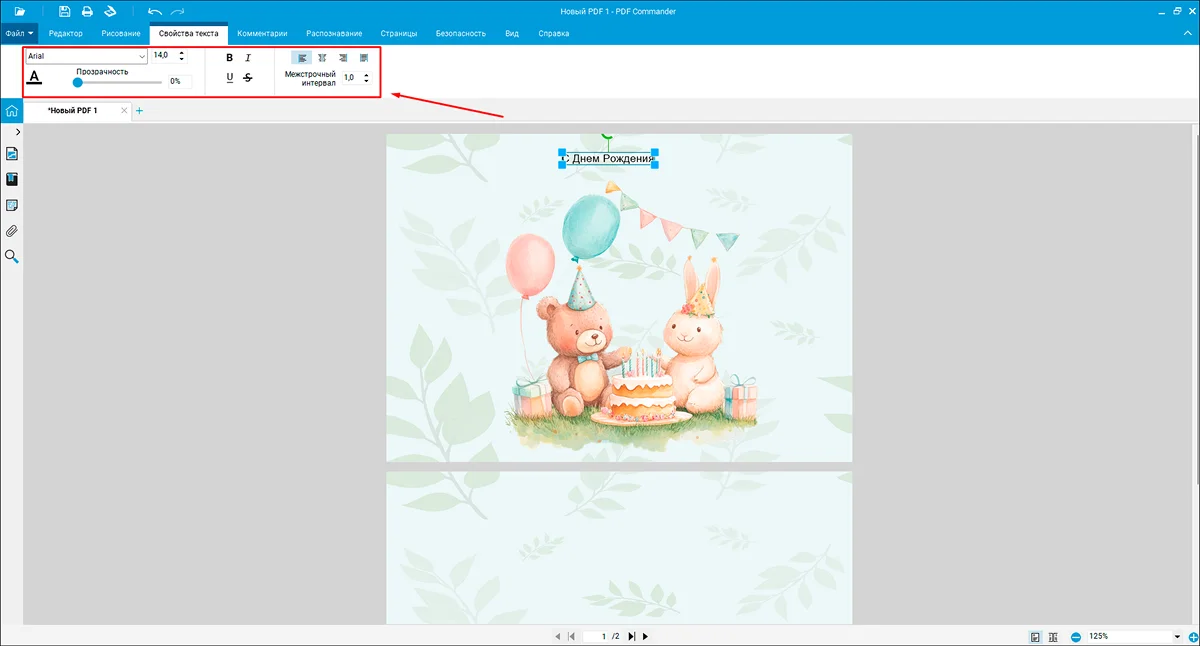
Task: Open the Рисование tab
Action: coord(121,34)
